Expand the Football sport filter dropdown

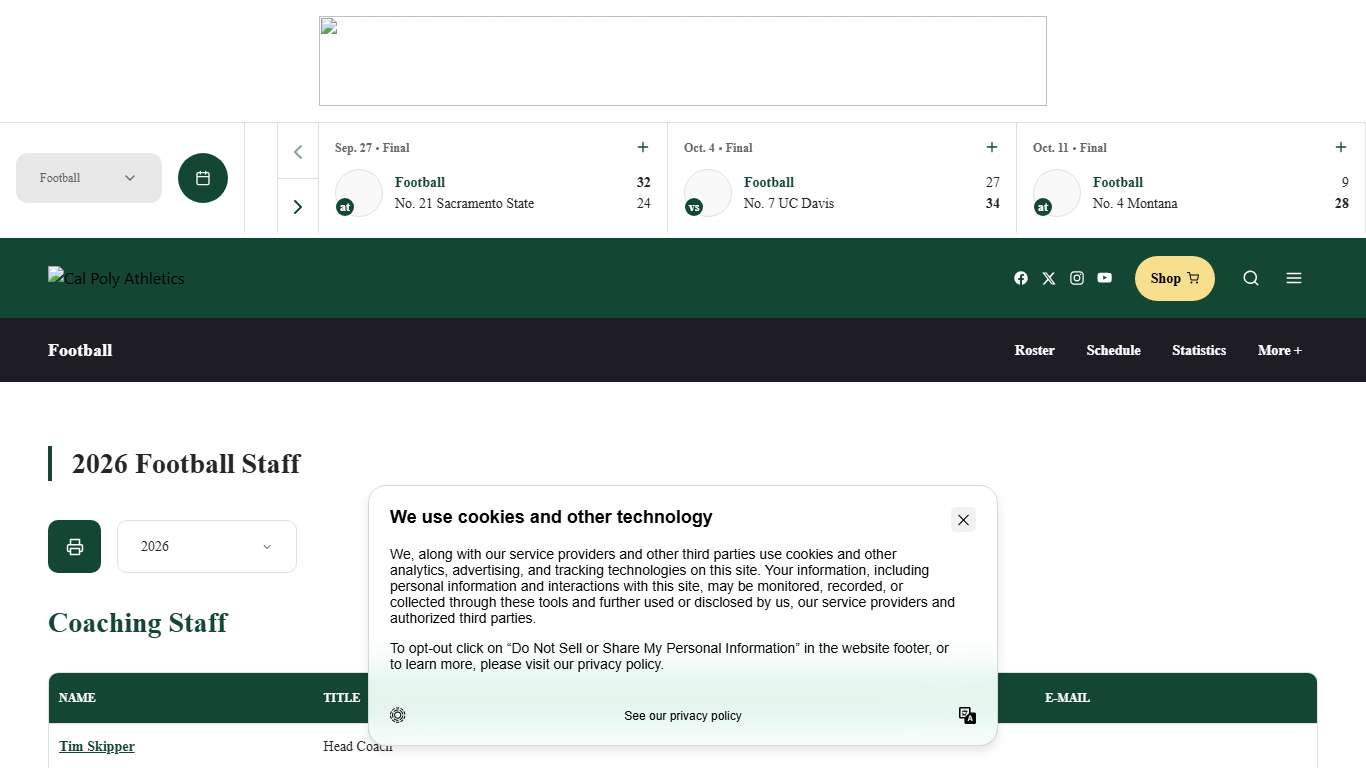[x=89, y=178]
